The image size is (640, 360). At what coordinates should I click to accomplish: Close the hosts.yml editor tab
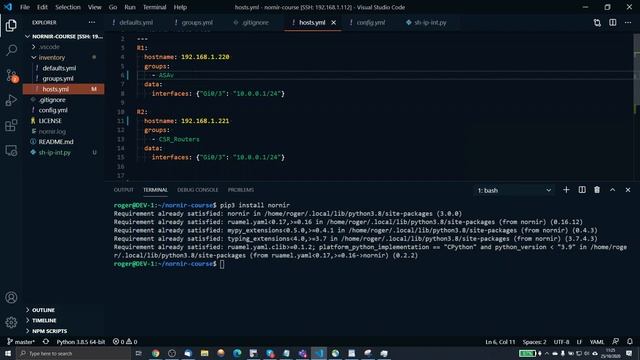click(333, 22)
